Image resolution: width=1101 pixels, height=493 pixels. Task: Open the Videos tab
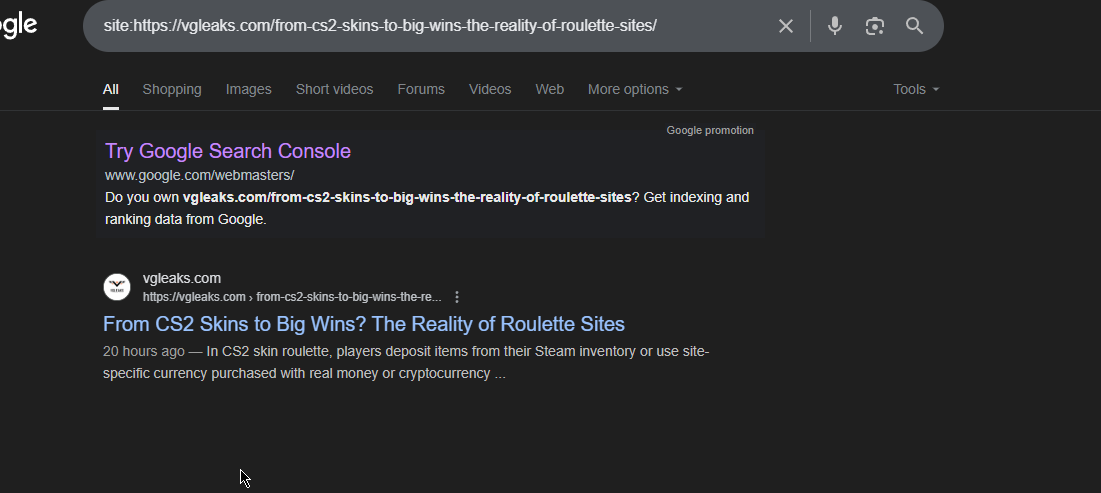tap(490, 89)
